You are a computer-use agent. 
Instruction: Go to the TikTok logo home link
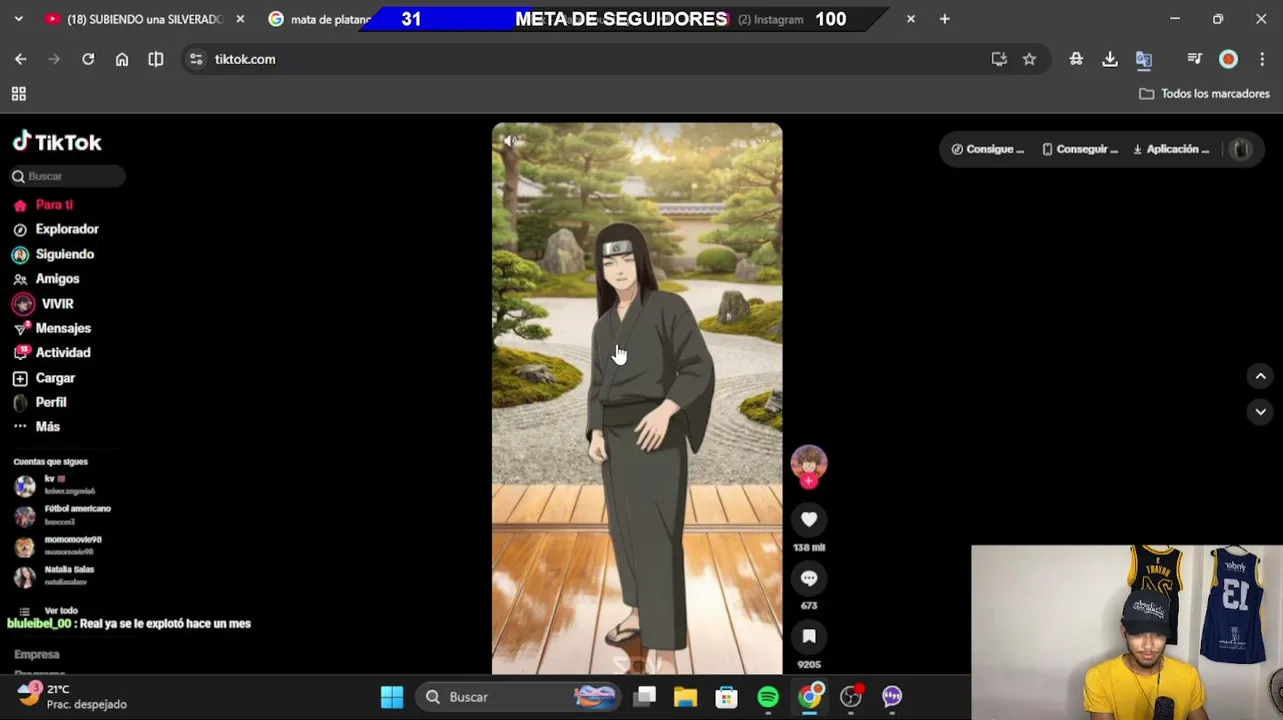(57, 142)
